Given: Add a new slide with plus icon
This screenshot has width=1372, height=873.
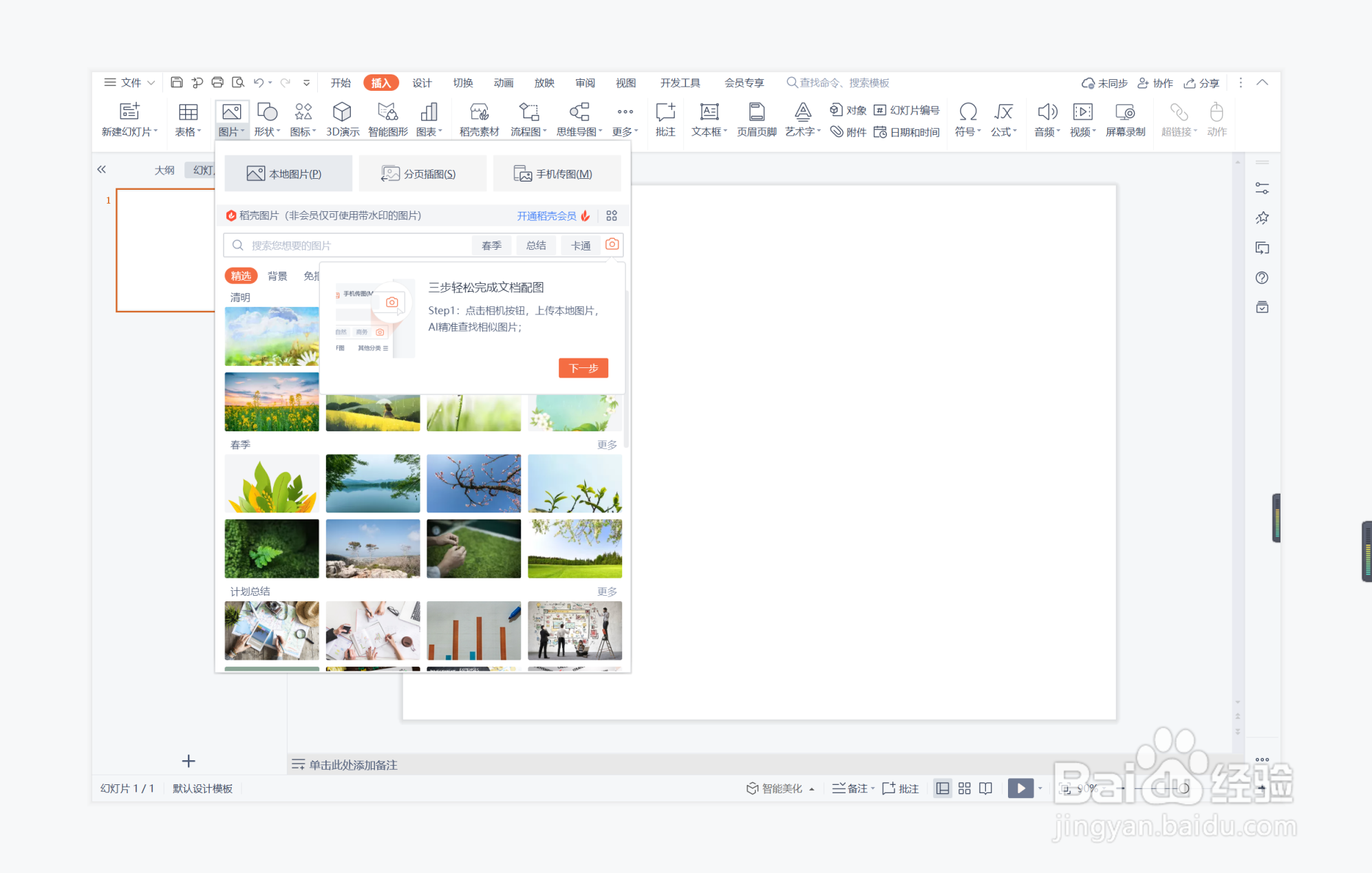Looking at the screenshot, I should (x=189, y=761).
